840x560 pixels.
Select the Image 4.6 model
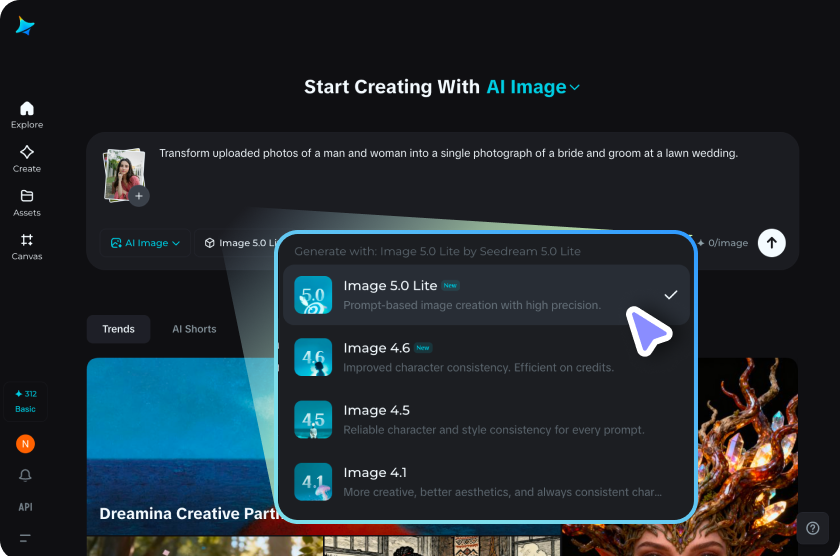click(486, 357)
